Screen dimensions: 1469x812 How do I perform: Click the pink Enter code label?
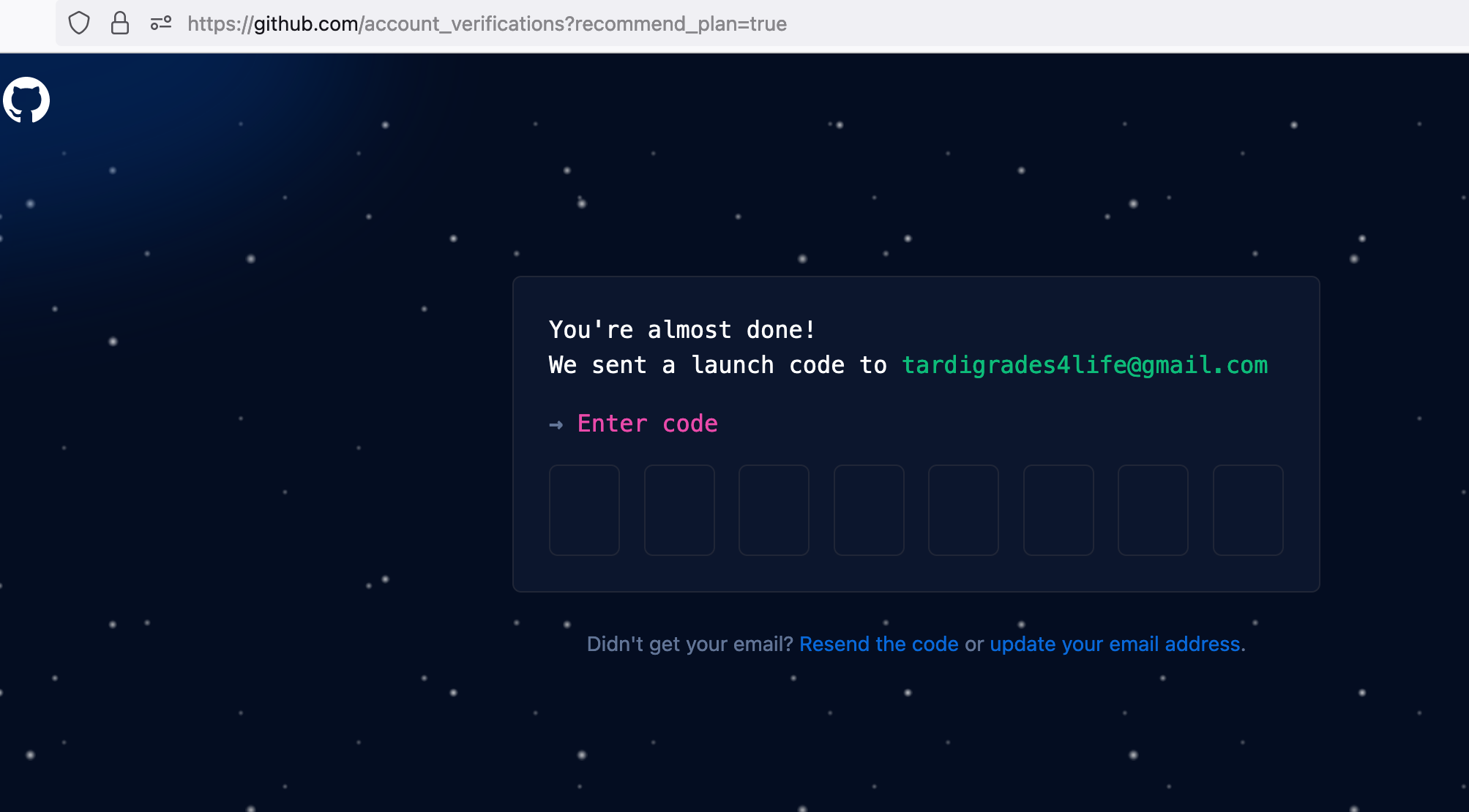pyautogui.click(x=647, y=424)
